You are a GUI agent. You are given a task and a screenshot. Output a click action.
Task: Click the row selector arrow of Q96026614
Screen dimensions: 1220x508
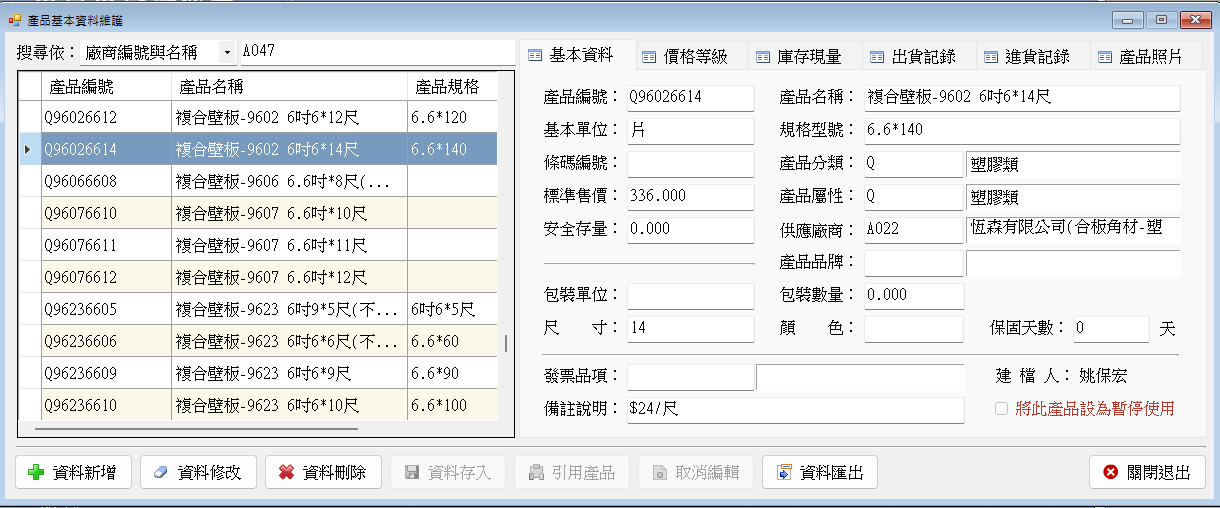point(29,149)
